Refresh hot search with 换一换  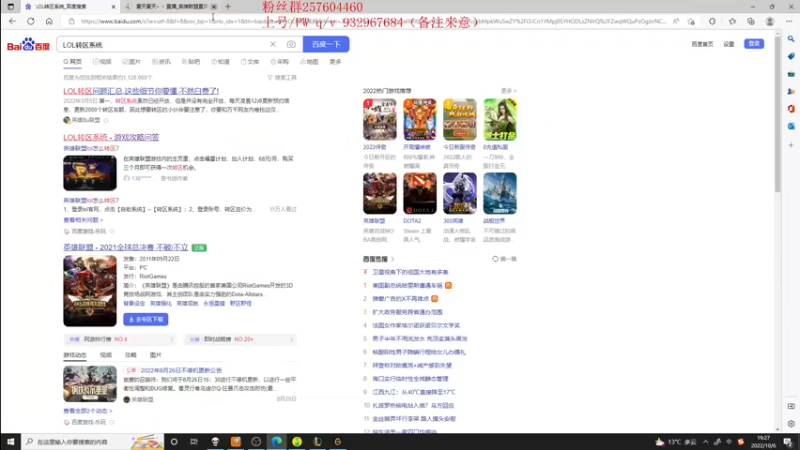[x=504, y=259]
